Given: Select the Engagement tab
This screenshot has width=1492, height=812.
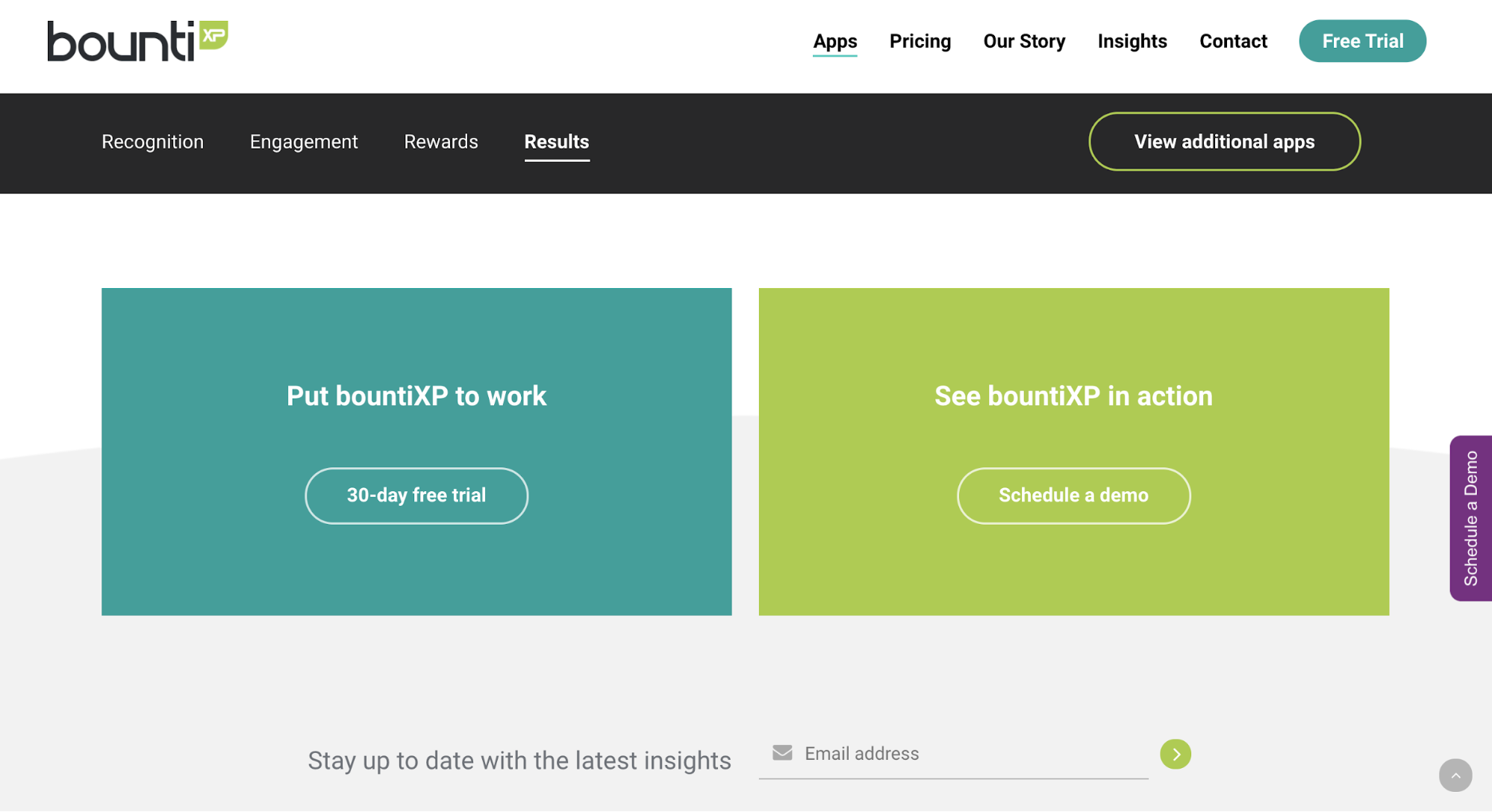Looking at the screenshot, I should tap(304, 142).
